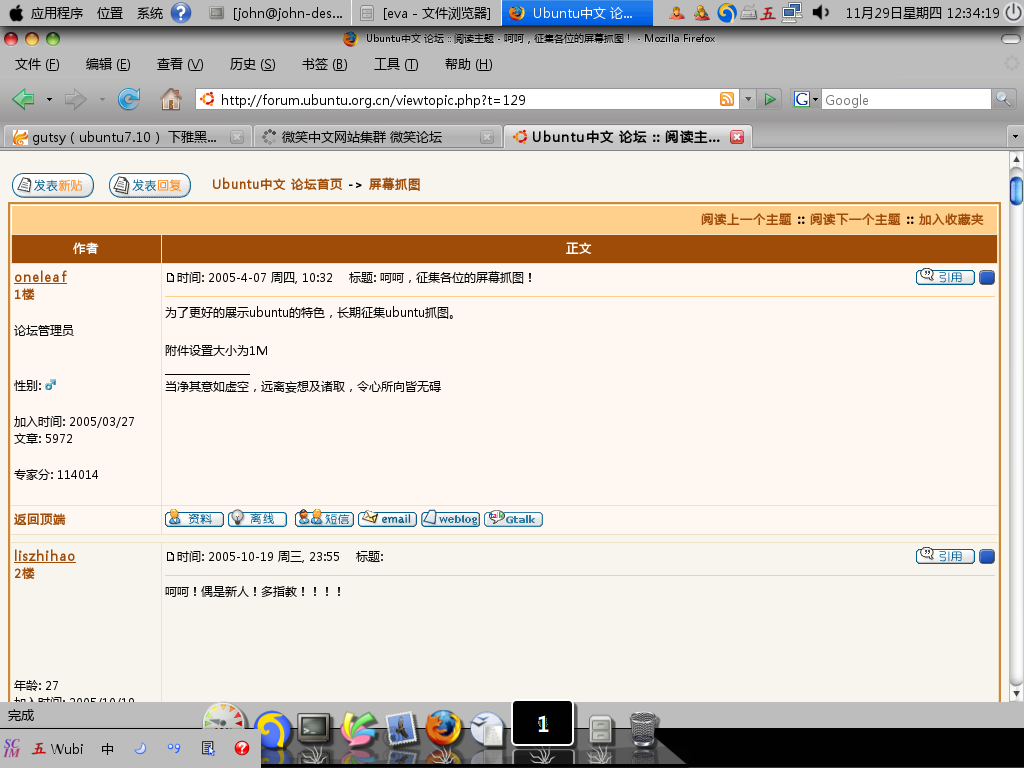1024x768 pixels.
Task: Click the single-person buddy icon in the tray
Action: (x=677, y=12)
